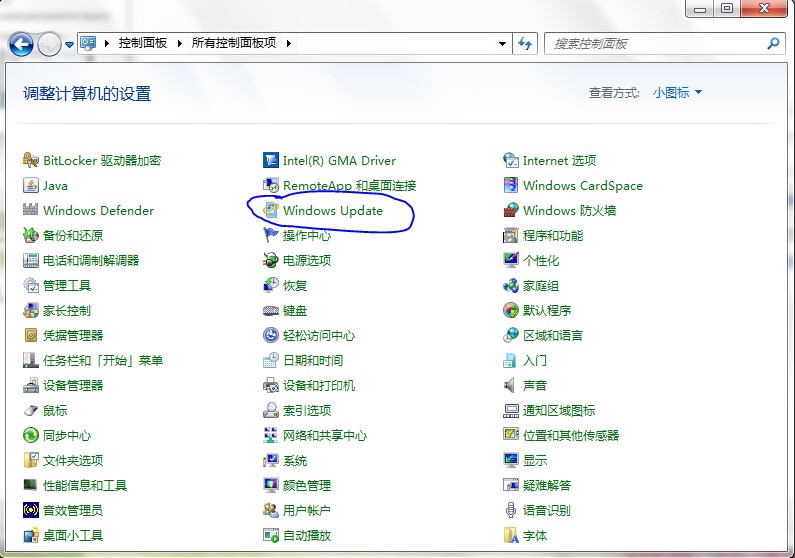The height and width of the screenshot is (558, 795).
Task: Open 默认程序 icon
Action: coord(511,310)
